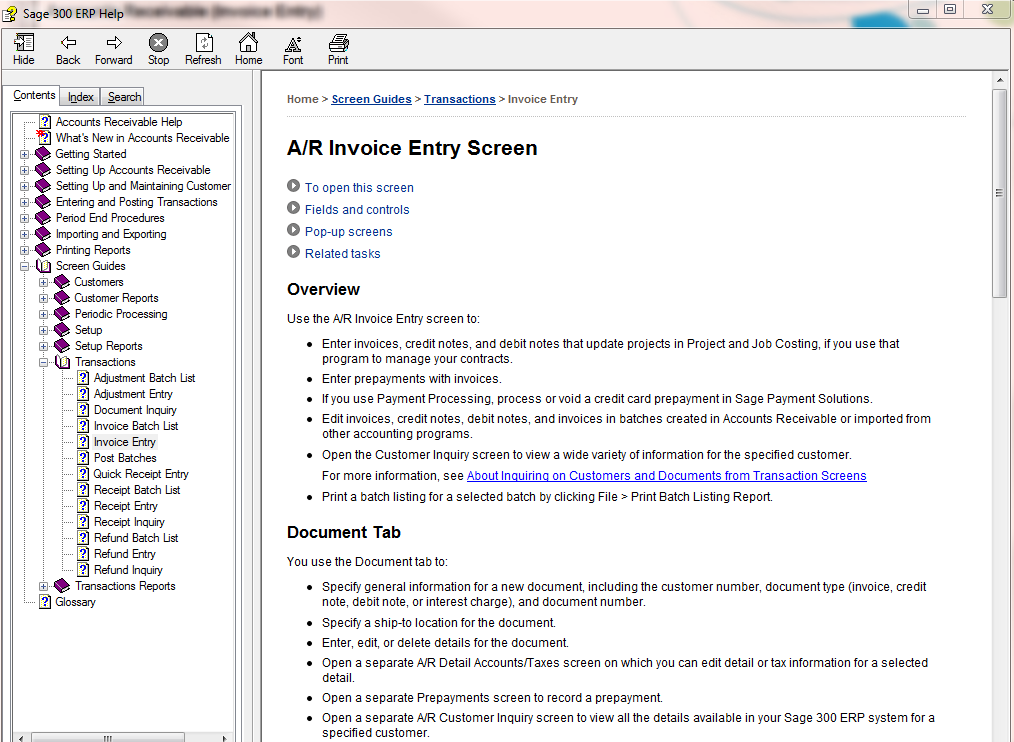Switch to the Index tab
This screenshot has height=742, width=1014.
pyautogui.click(x=81, y=97)
